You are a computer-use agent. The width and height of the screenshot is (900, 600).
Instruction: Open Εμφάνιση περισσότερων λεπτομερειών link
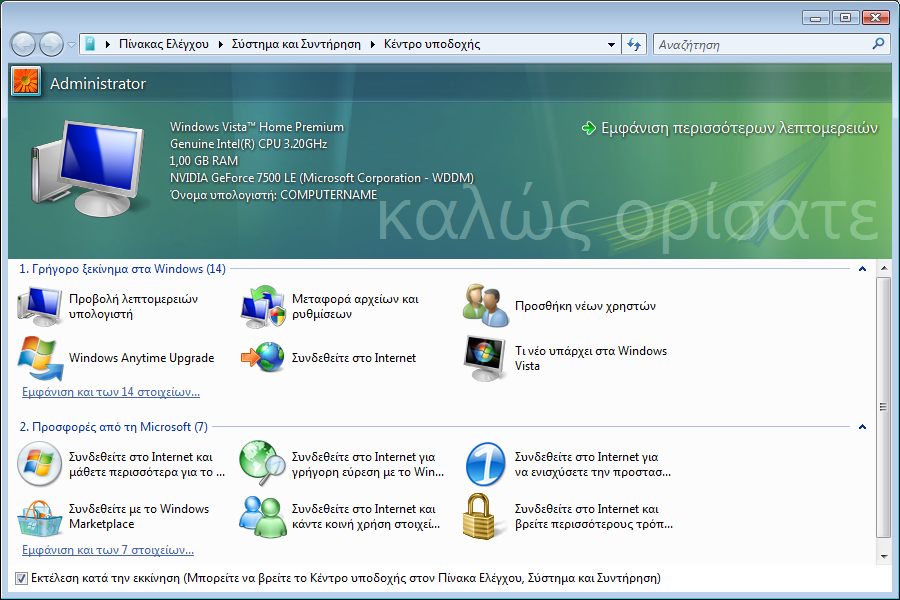[x=739, y=128]
